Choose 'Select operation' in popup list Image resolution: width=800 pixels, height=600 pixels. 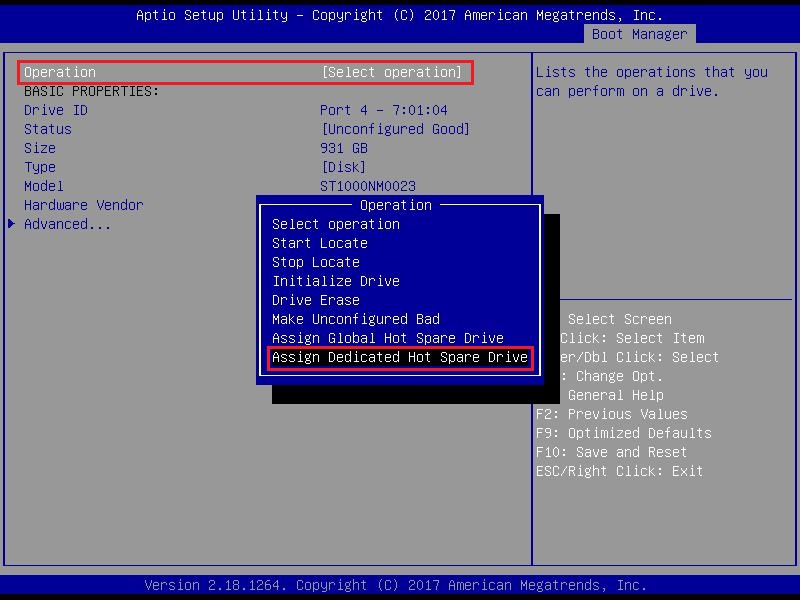tap(335, 224)
